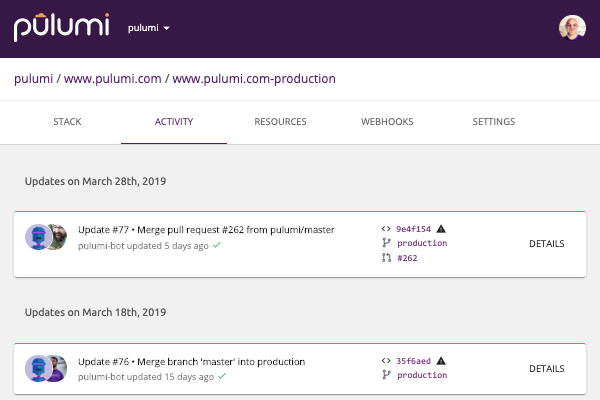Screen dimensions: 600x400
Task: Select 'pulumi-bot updated 15 days ago' text
Action: coord(146,377)
